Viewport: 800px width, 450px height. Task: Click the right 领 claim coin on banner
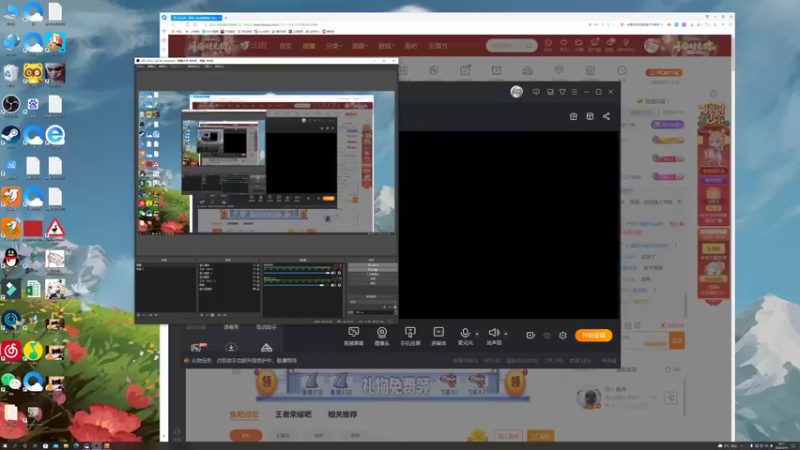[515, 382]
